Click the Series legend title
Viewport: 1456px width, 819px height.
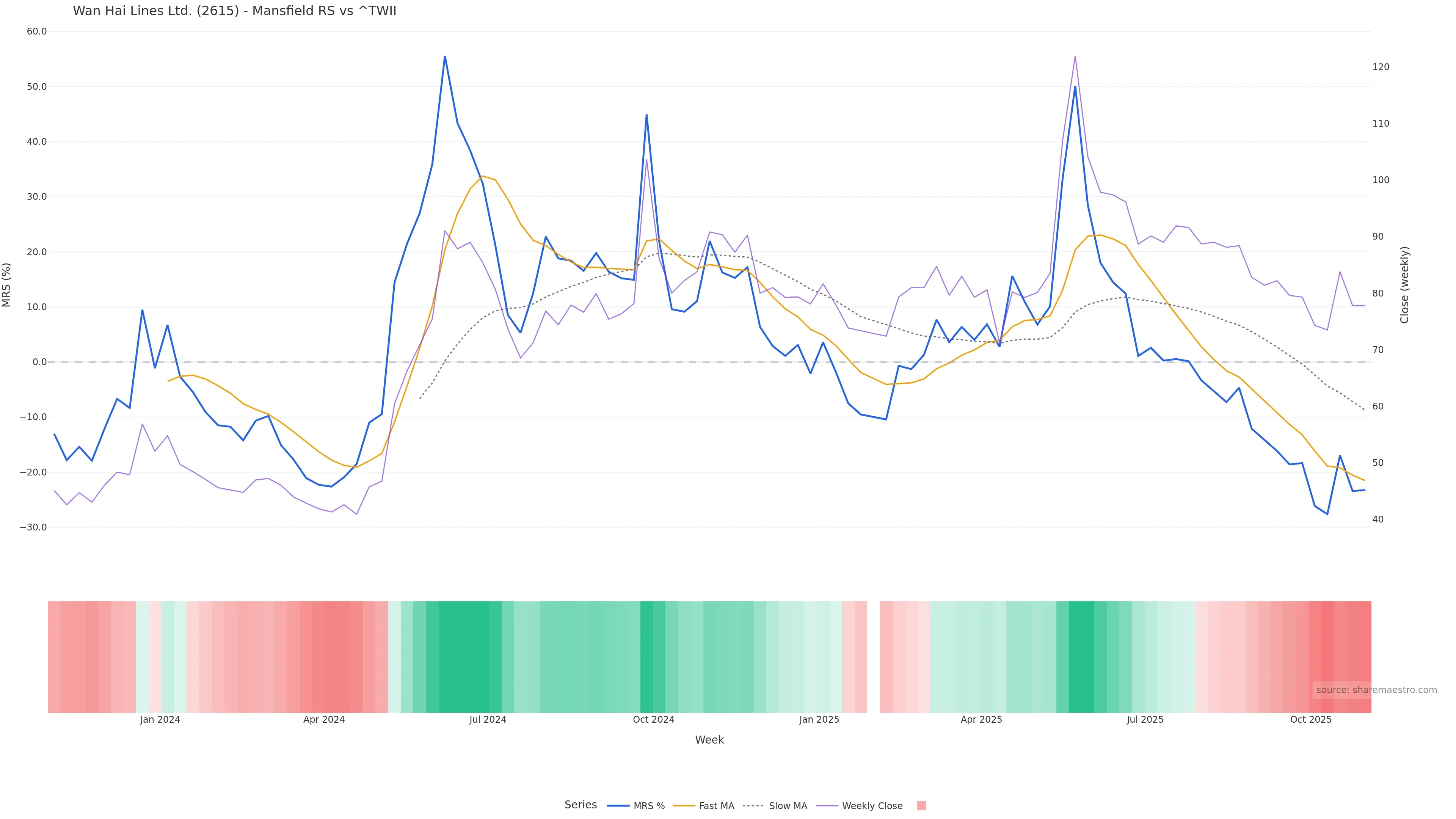tap(581, 805)
